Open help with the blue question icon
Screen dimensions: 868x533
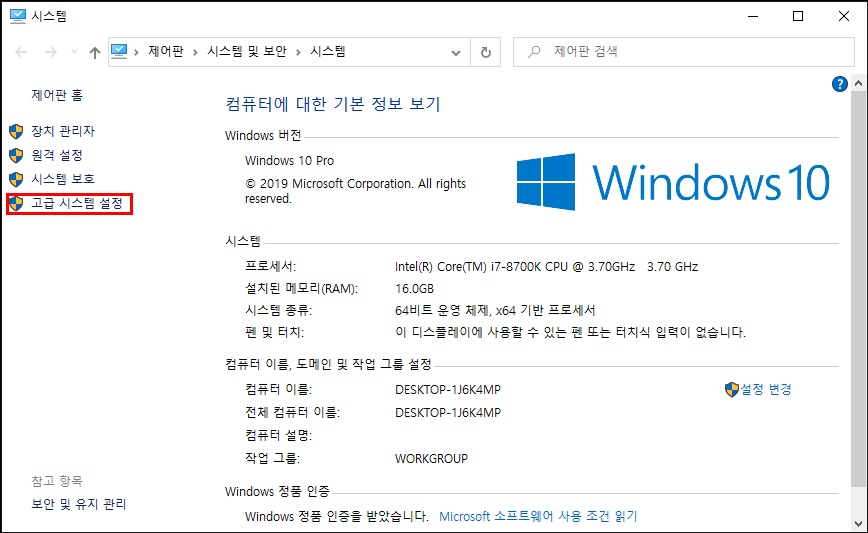839,84
